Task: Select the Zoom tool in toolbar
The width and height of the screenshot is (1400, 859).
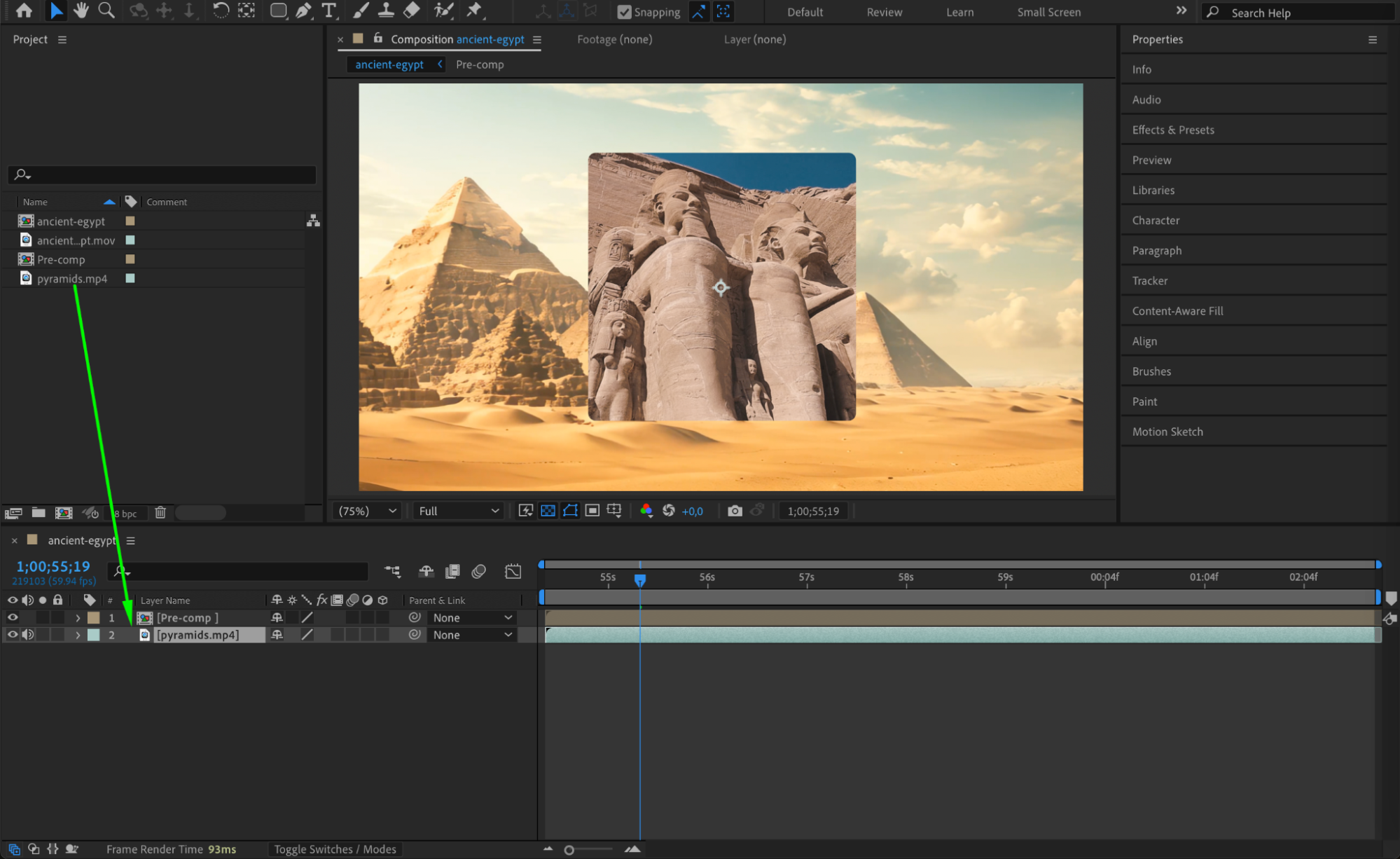Action: point(106,11)
